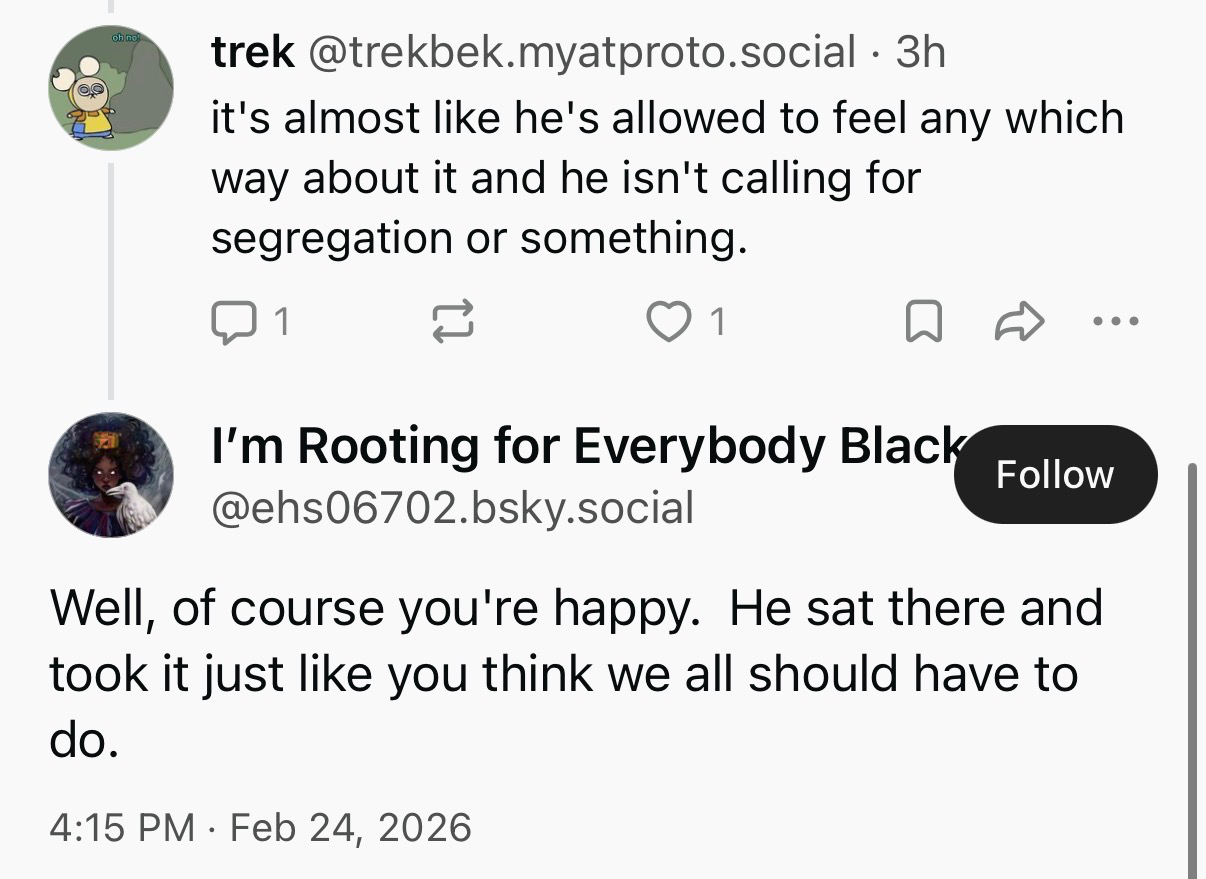The image size is (1206, 879).
Task: Click the reply count number 1
Action: point(282,321)
